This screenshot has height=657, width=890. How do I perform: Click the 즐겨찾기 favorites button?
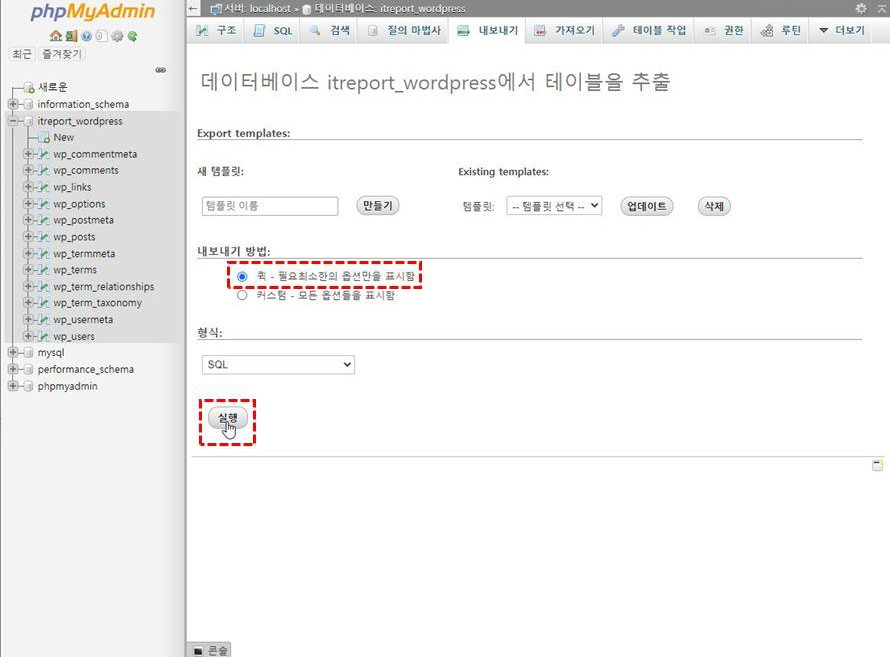[62, 54]
